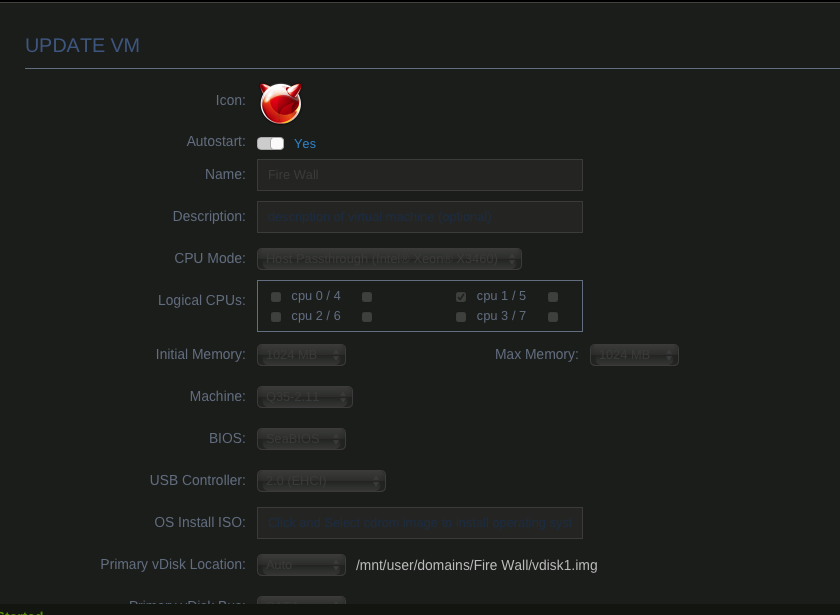Viewport: 840px width, 615px height.
Task: Click the 'cpu 2 / 6' label
Action: 316,316
